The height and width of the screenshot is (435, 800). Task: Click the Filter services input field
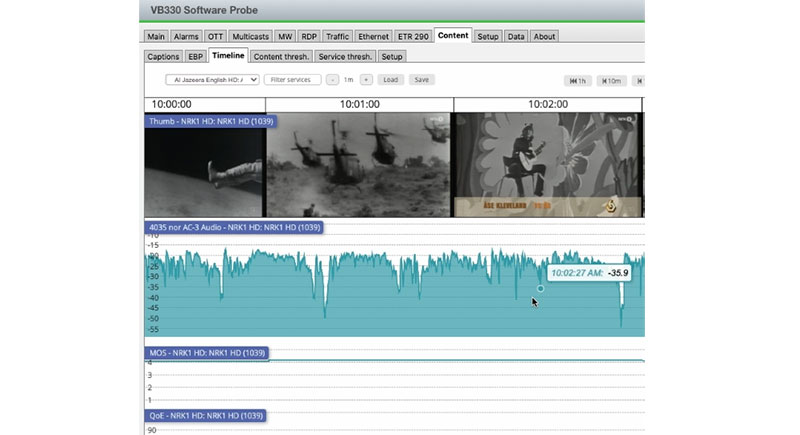click(x=293, y=79)
